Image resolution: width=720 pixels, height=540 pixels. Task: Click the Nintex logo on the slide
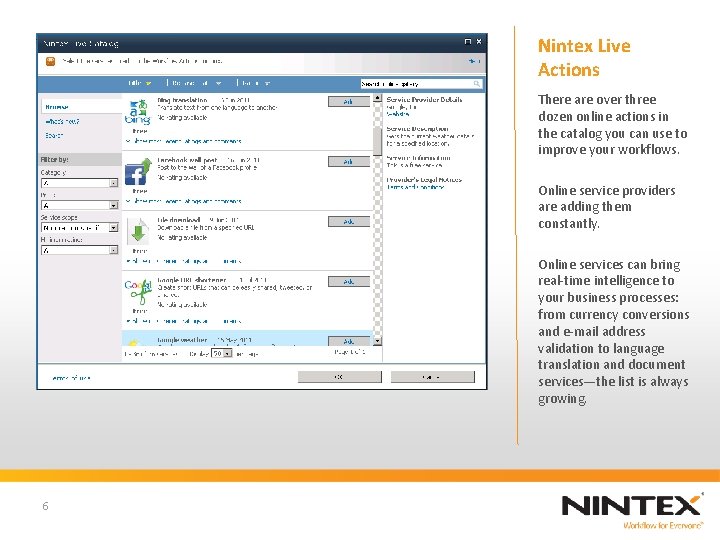pyautogui.click(x=632, y=511)
